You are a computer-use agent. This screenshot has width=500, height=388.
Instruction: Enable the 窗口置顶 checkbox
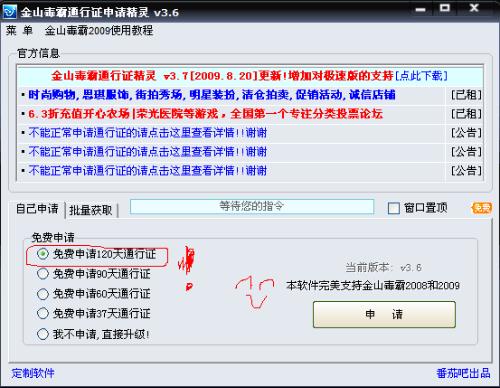pos(394,208)
